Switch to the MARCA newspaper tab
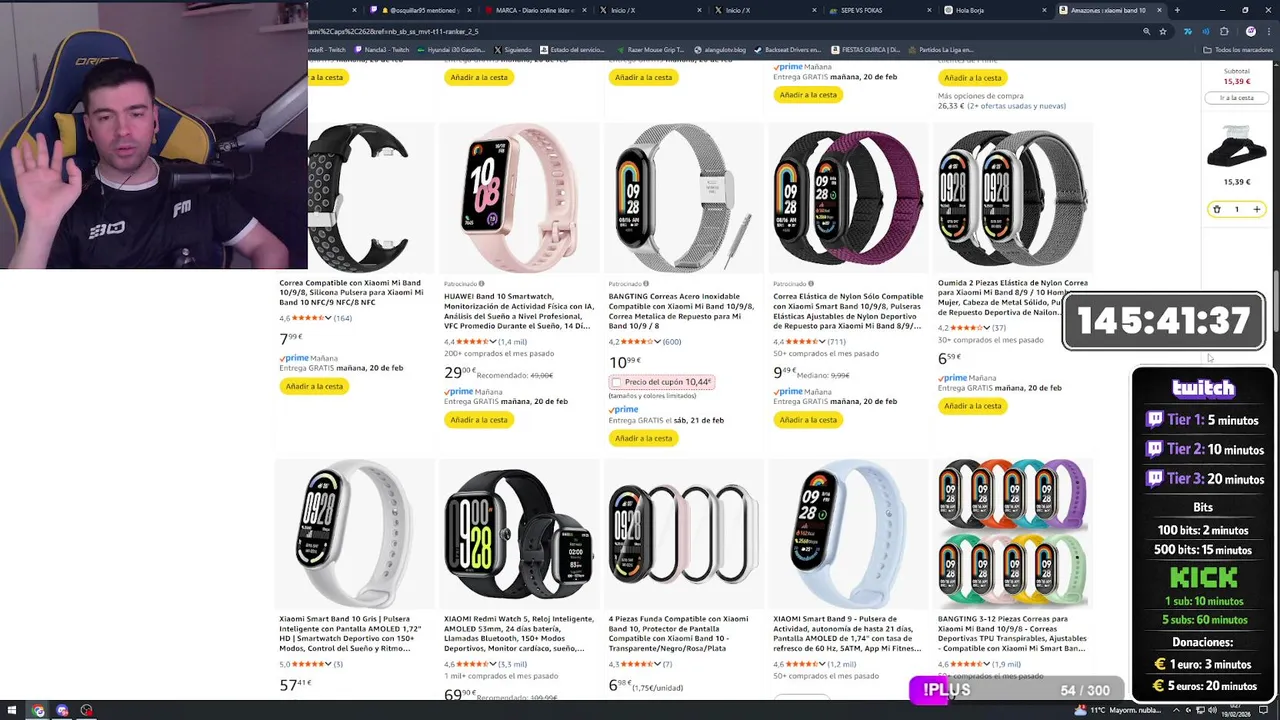The height and width of the screenshot is (720, 1280). 533,10
